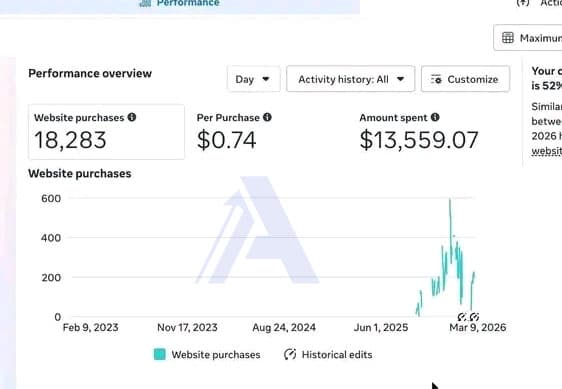The height and width of the screenshot is (389, 562).
Task: Open the Day granularity dropdown
Action: tap(253, 79)
